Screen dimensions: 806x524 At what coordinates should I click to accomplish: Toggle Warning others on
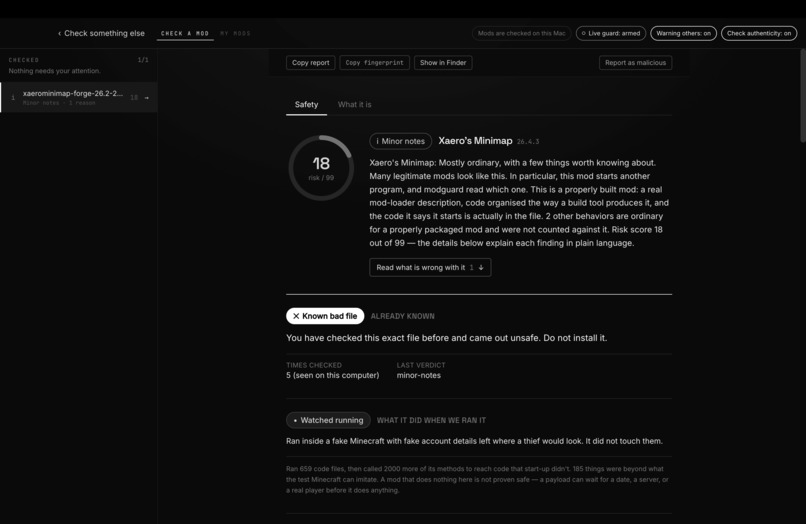(683, 33)
